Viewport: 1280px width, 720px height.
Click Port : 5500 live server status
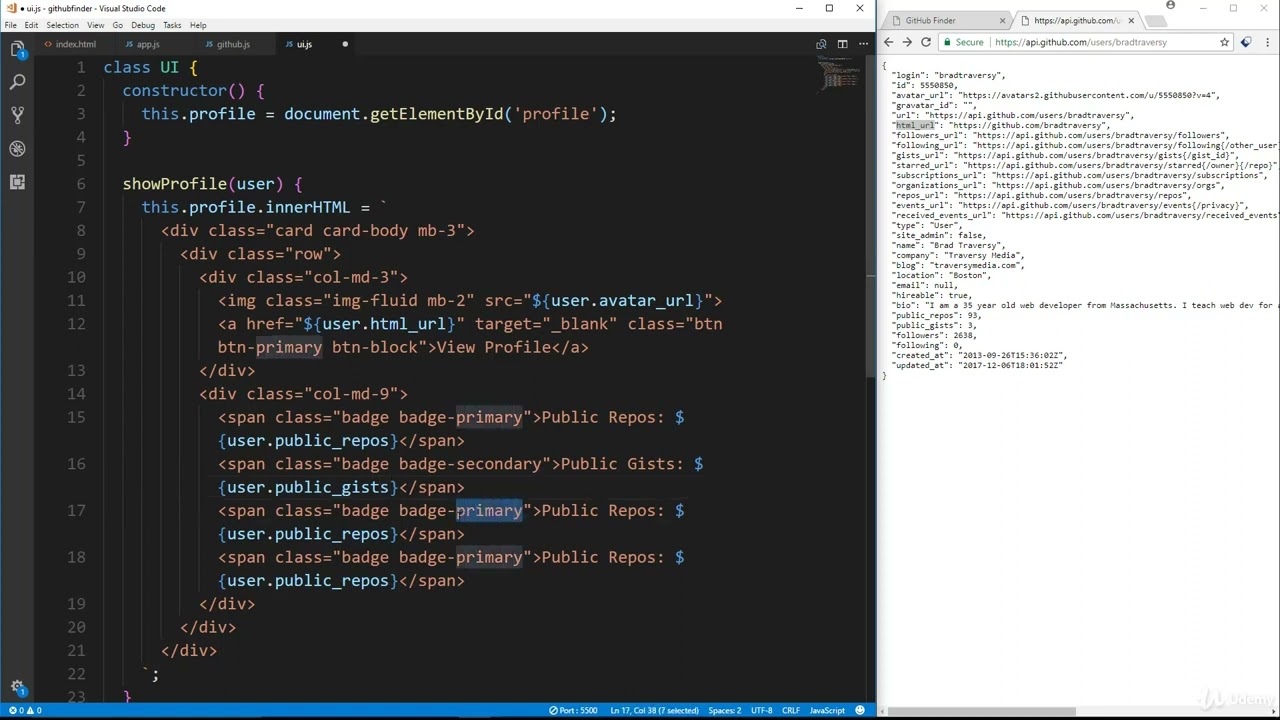coord(573,710)
